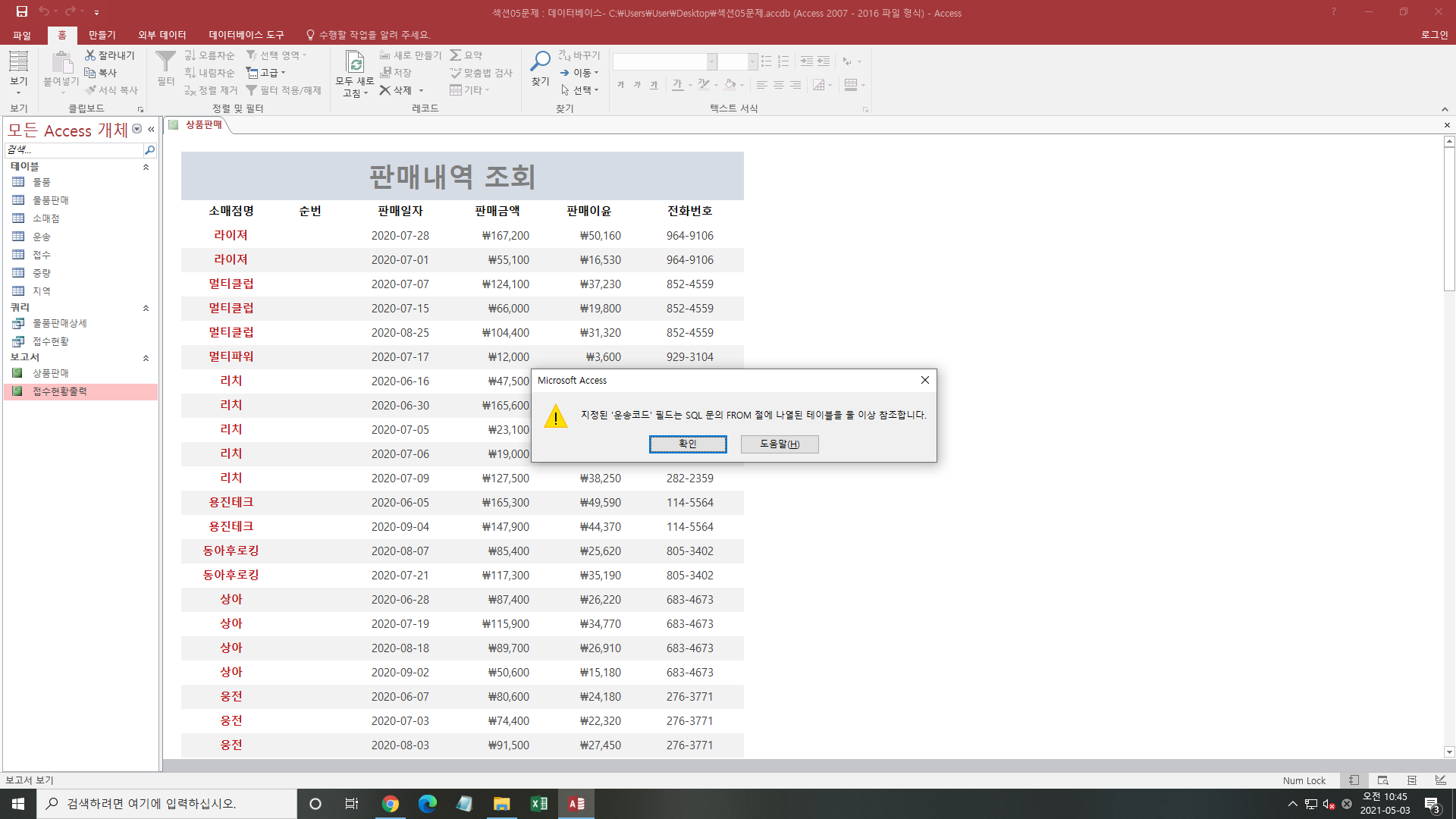
Task: Open the 데이터베이스 도구 ribbon tab
Action: coord(246,35)
